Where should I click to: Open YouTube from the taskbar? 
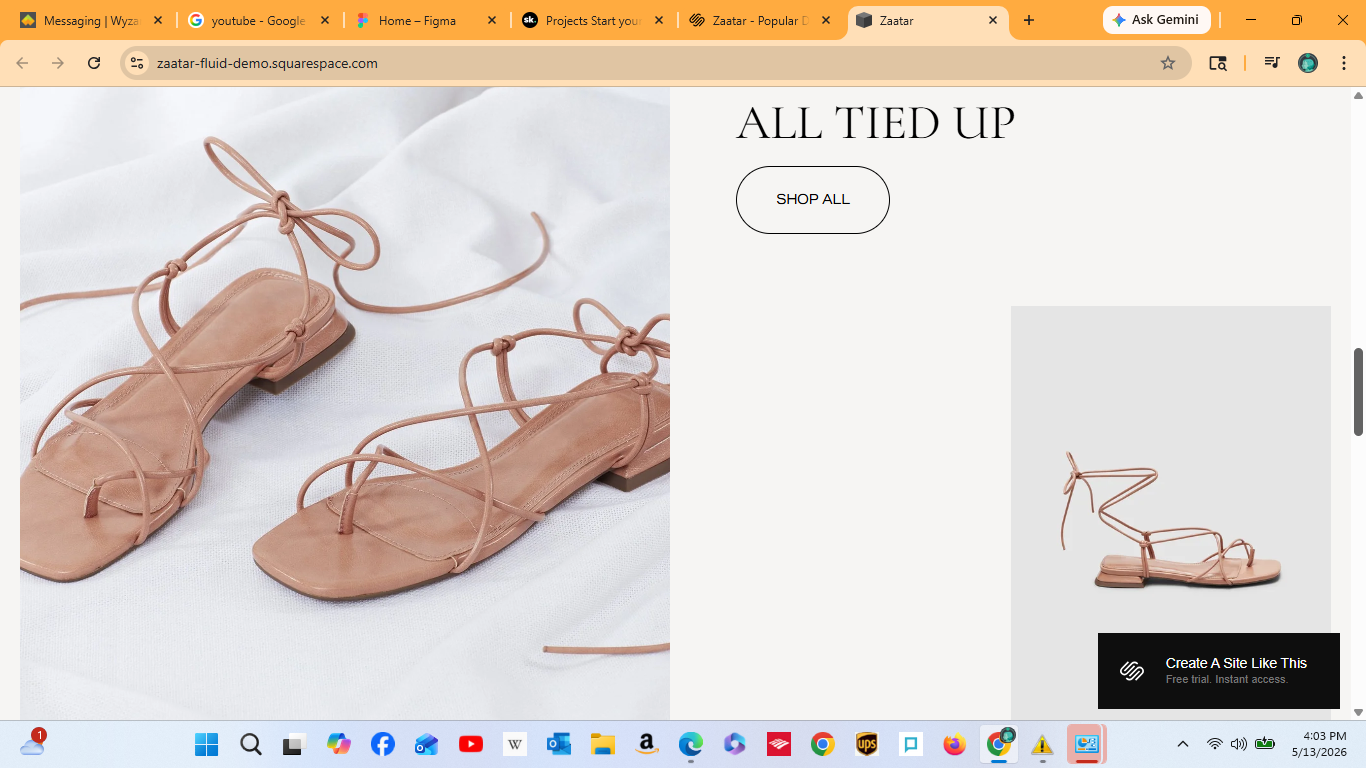click(470, 744)
